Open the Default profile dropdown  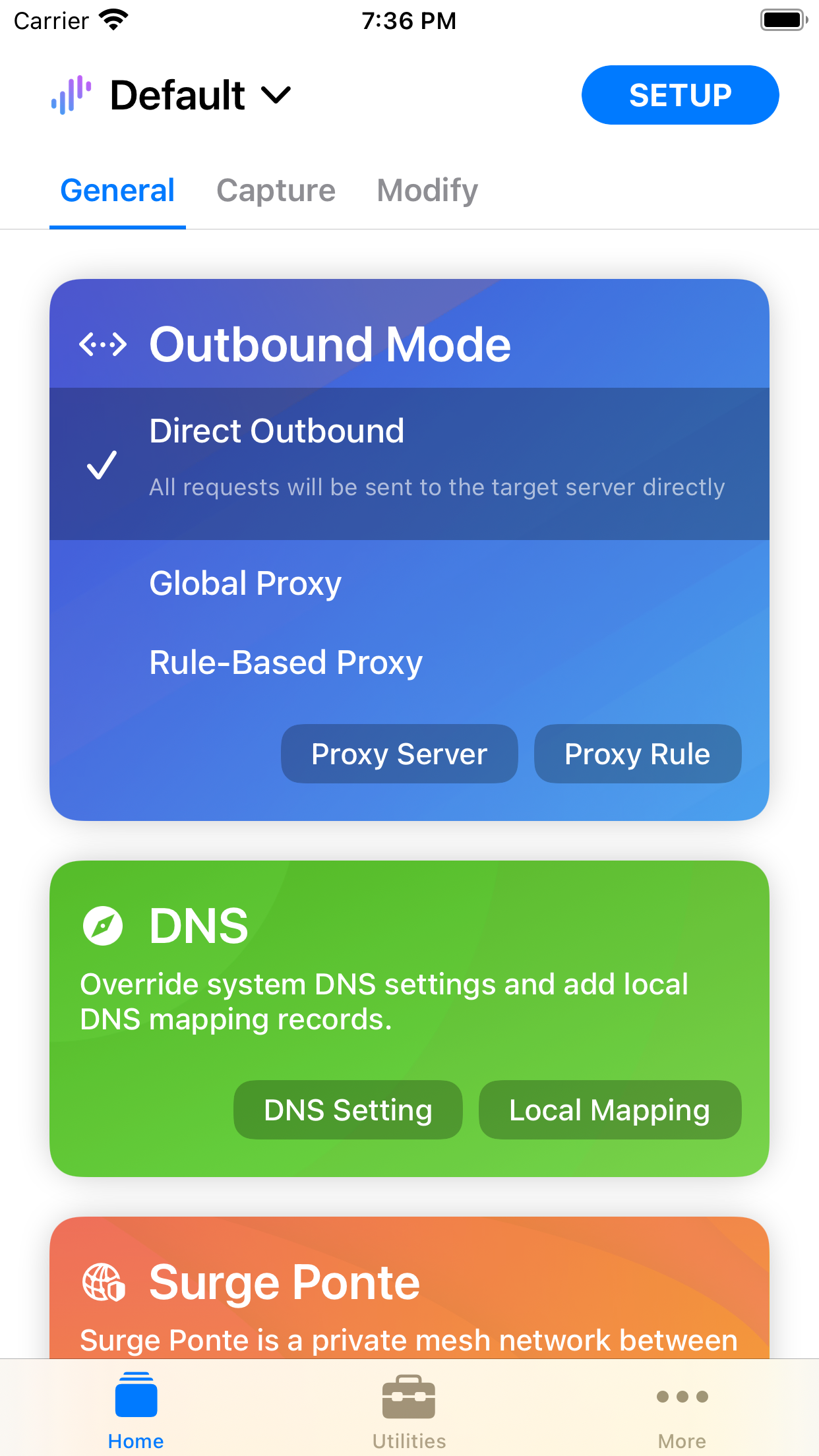pos(200,95)
